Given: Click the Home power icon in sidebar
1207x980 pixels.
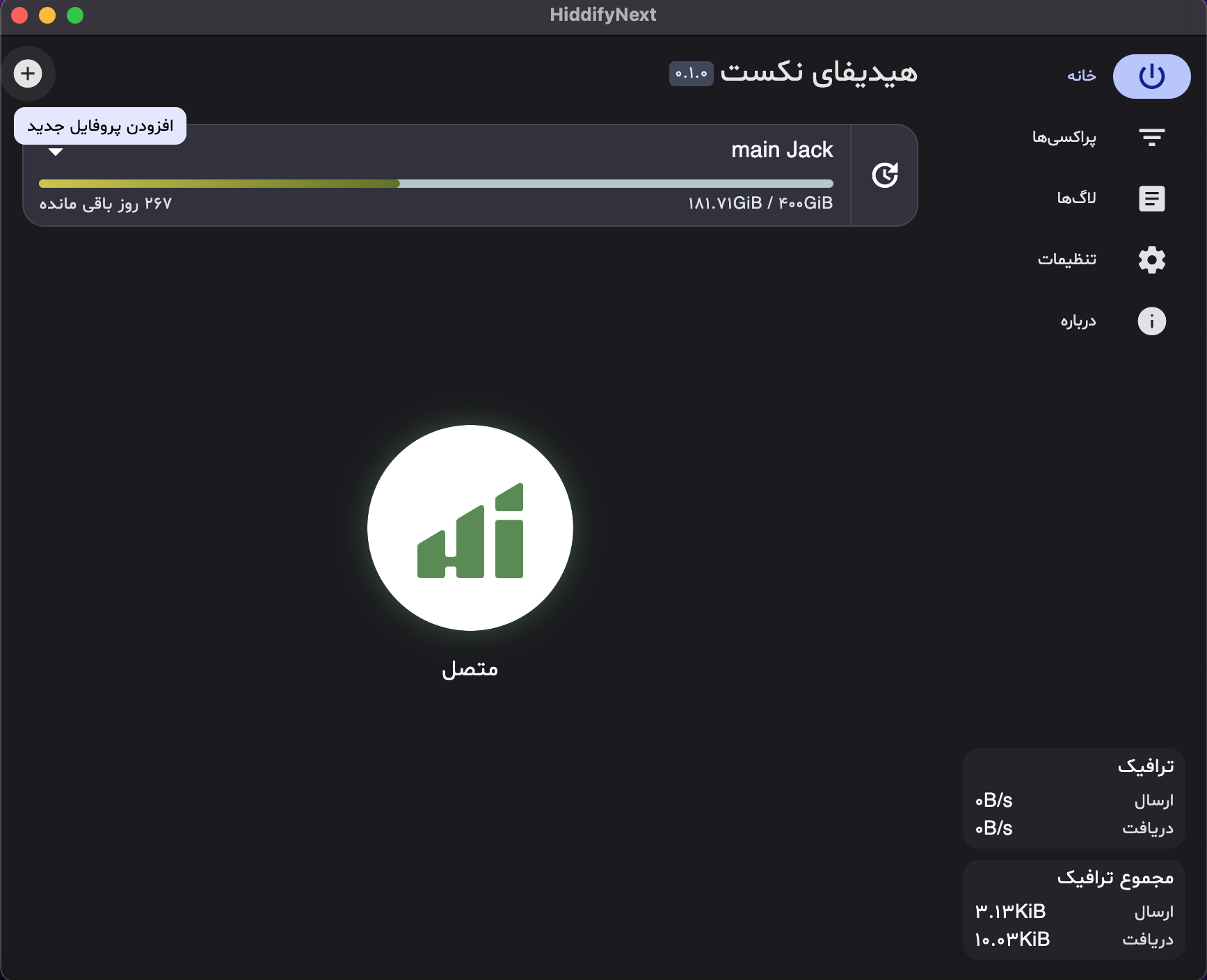Looking at the screenshot, I should pyautogui.click(x=1151, y=77).
